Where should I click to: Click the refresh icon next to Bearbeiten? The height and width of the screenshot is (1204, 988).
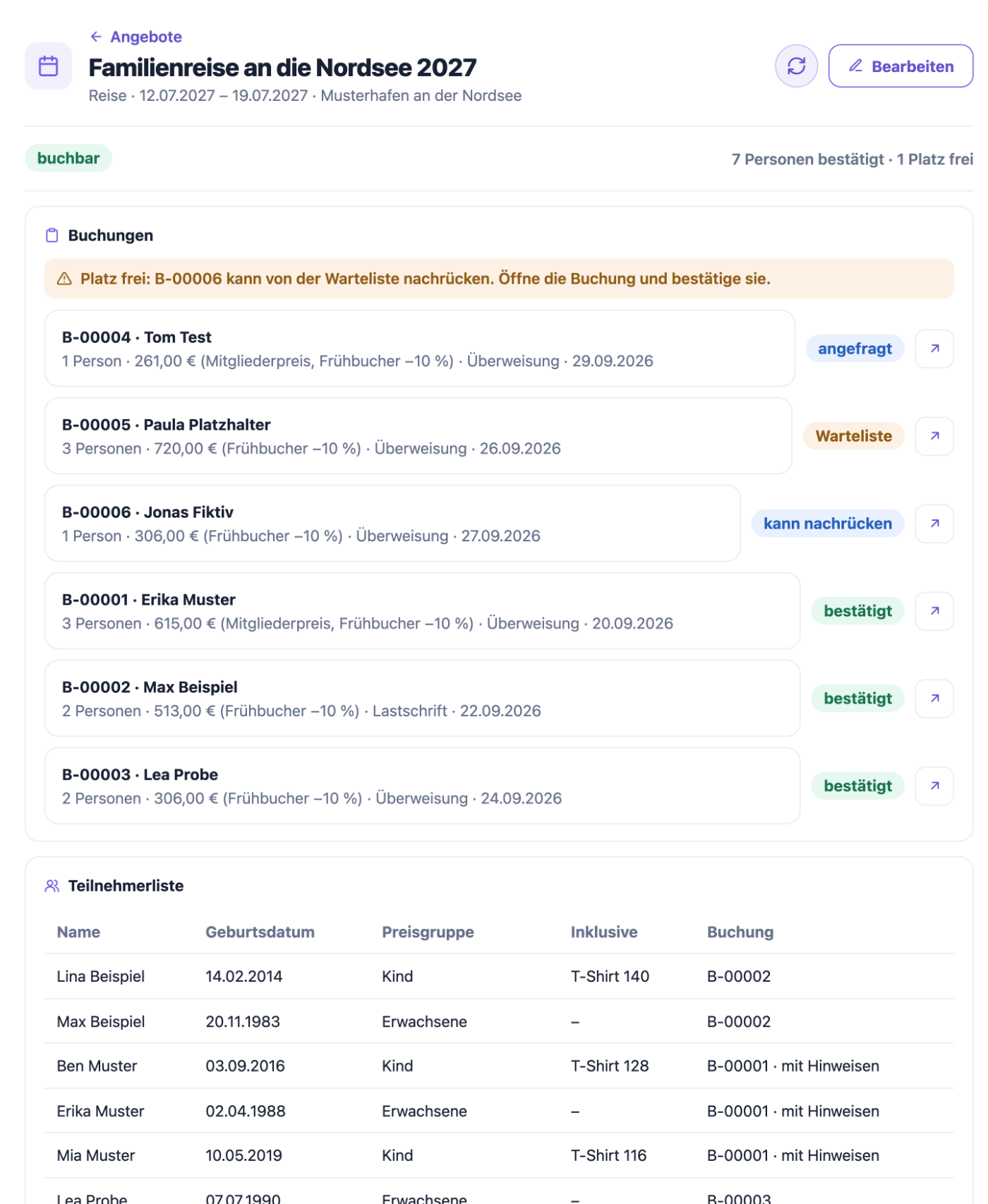pyautogui.click(x=796, y=66)
